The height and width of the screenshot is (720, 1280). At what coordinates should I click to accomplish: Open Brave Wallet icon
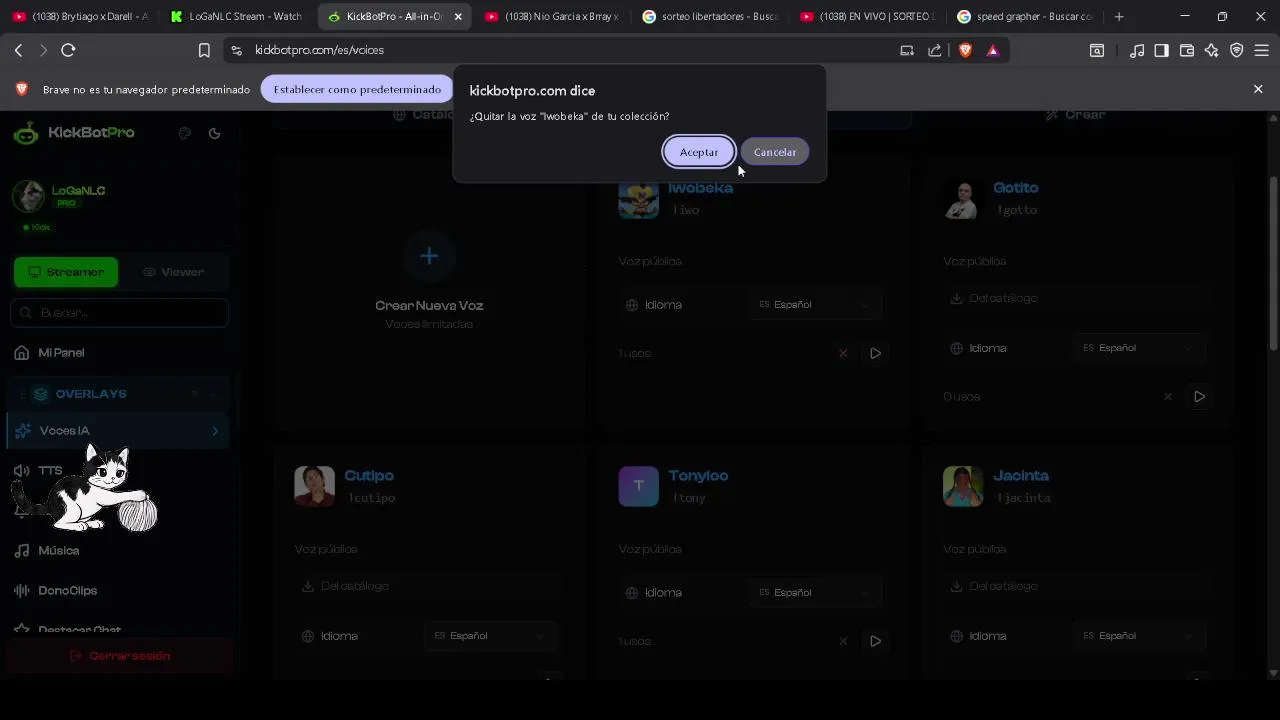[1187, 50]
